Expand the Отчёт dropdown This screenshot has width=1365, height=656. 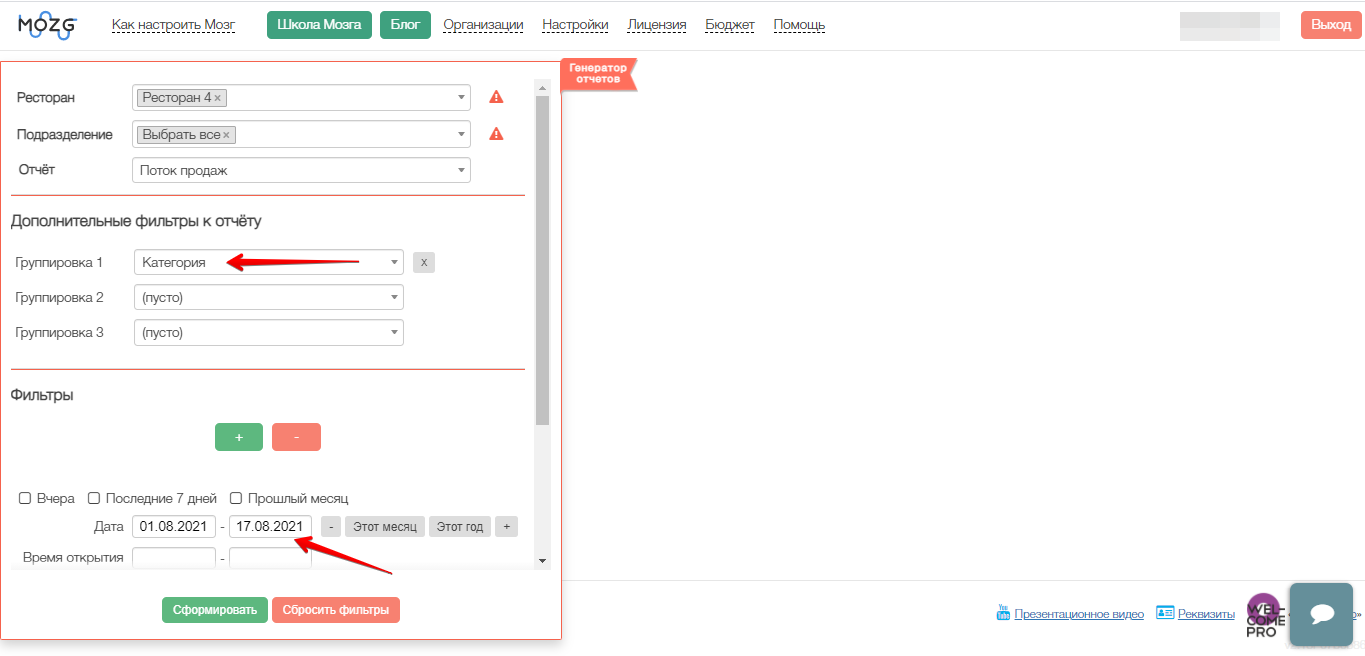(x=301, y=171)
